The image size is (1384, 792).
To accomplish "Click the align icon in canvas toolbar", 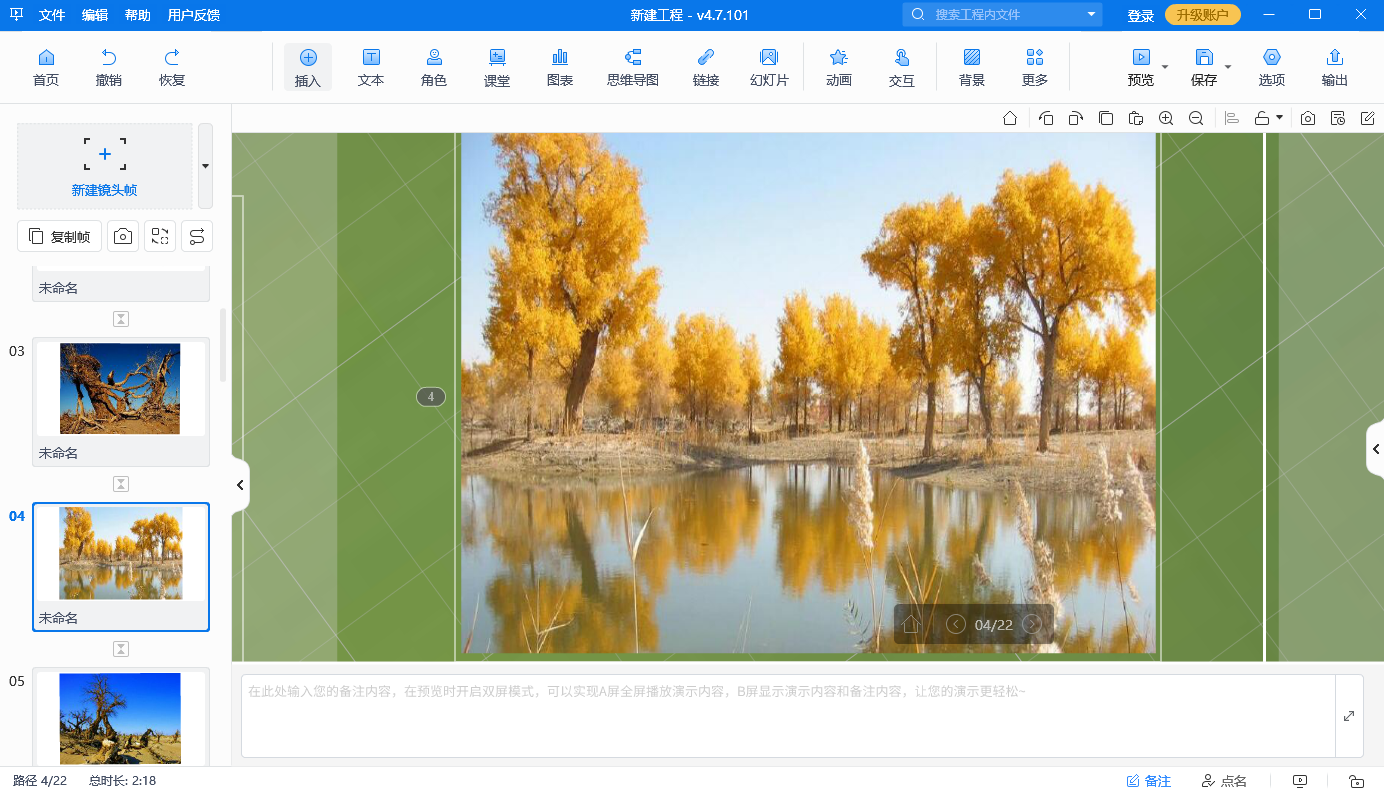I will [1232, 118].
